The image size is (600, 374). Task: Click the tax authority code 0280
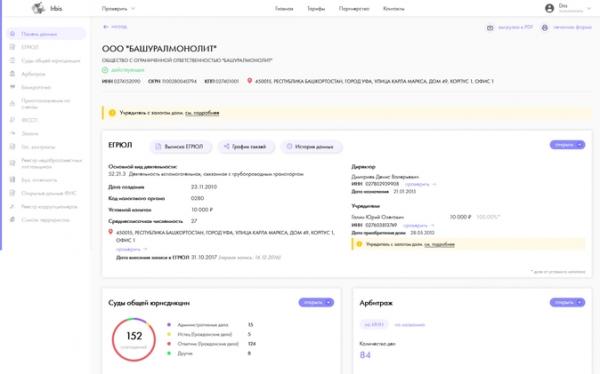(x=197, y=198)
